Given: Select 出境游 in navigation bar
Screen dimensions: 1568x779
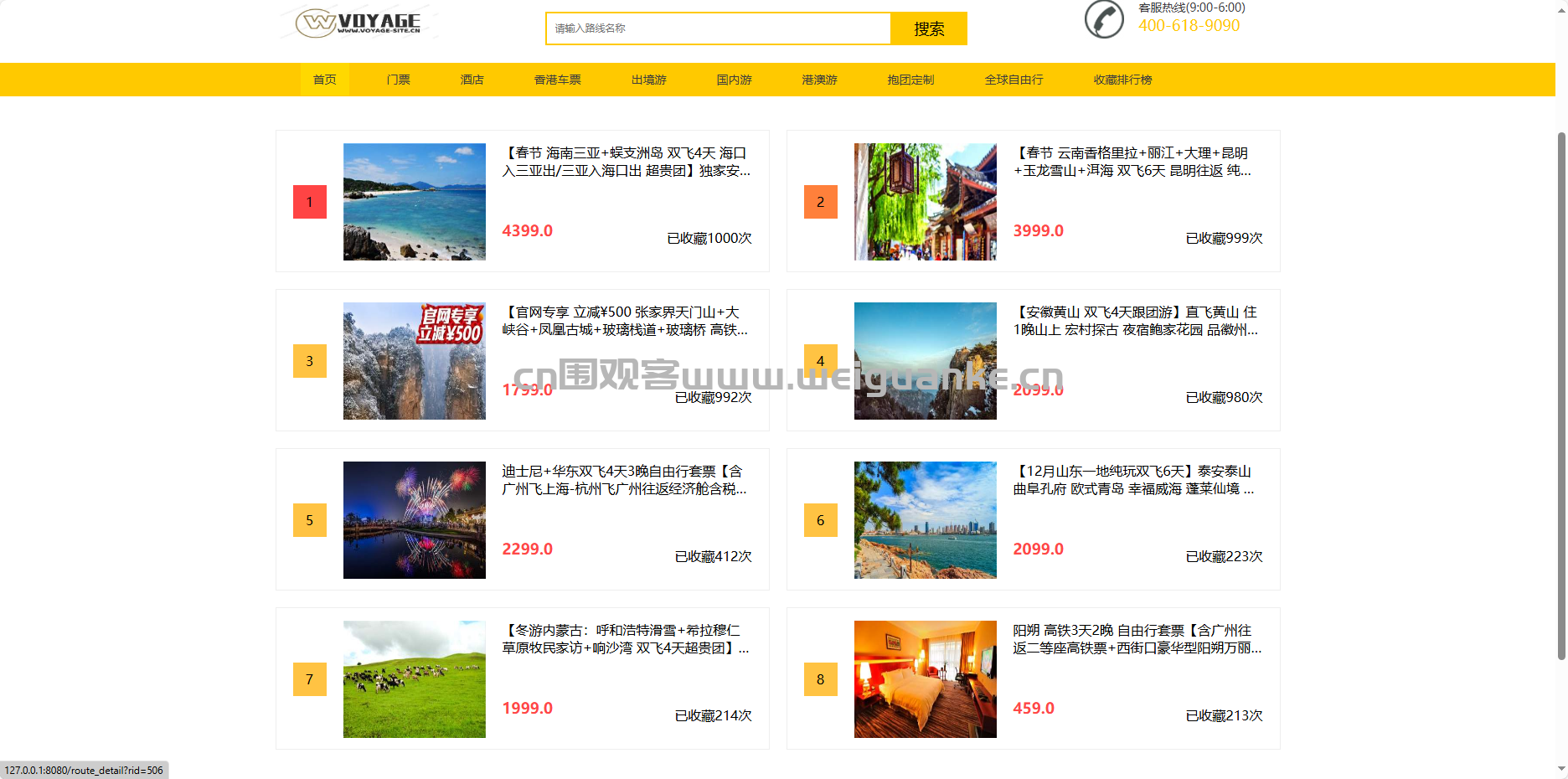Looking at the screenshot, I should coord(649,80).
